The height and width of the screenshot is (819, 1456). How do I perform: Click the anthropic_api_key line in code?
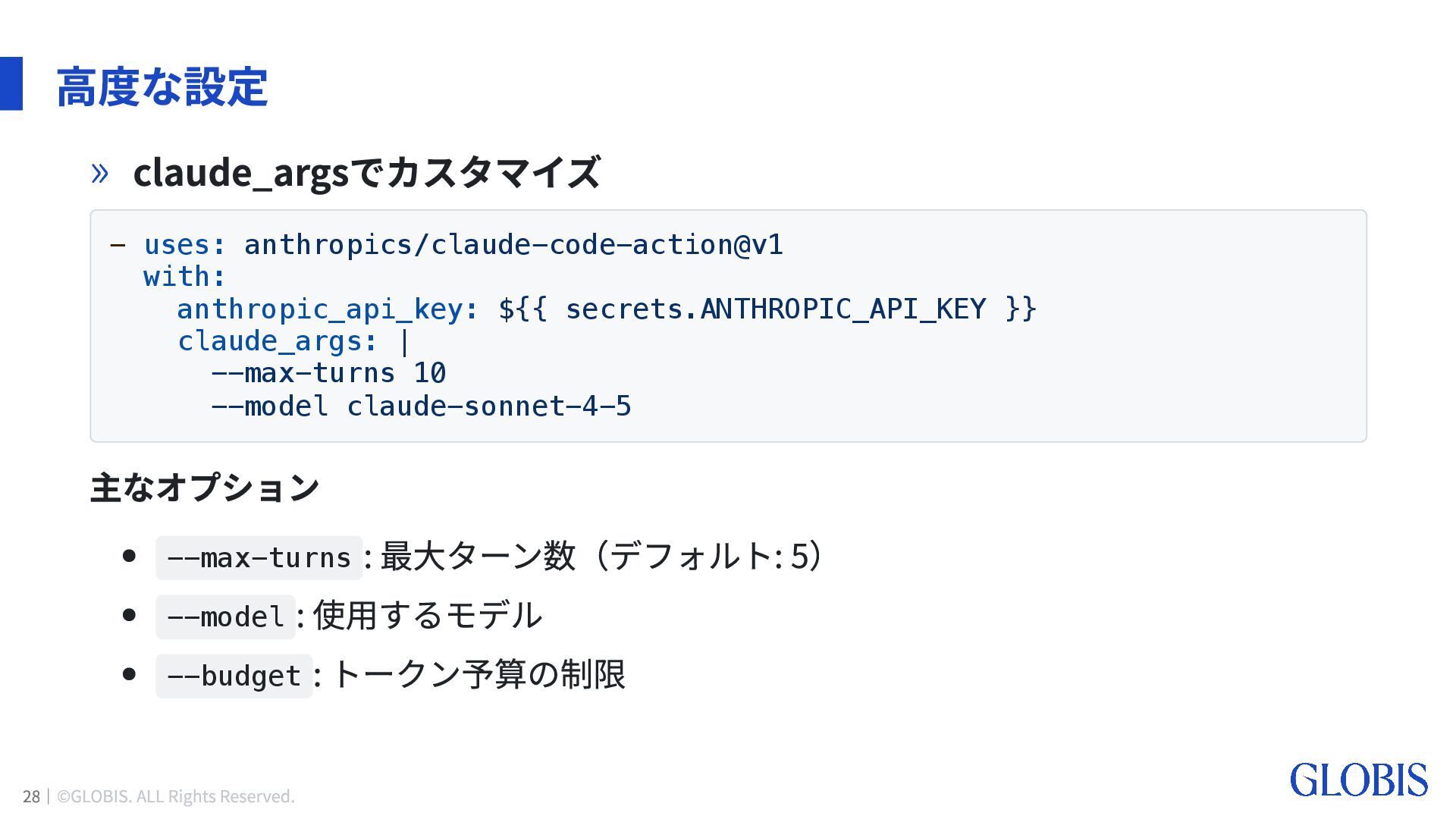coord(606,309)
